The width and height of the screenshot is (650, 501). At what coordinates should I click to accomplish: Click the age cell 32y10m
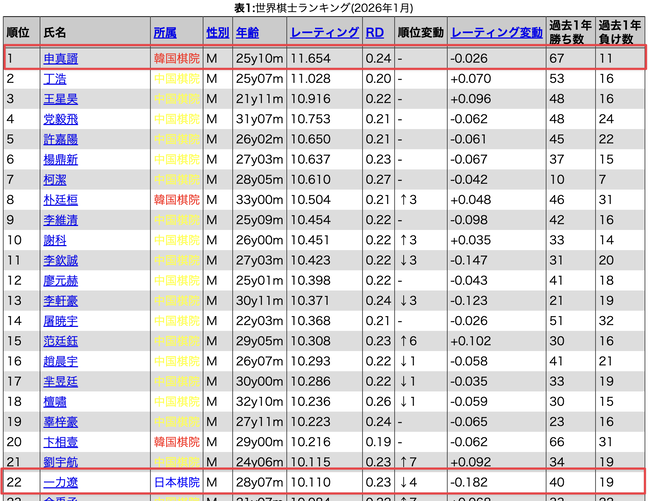tap(260, 402)
